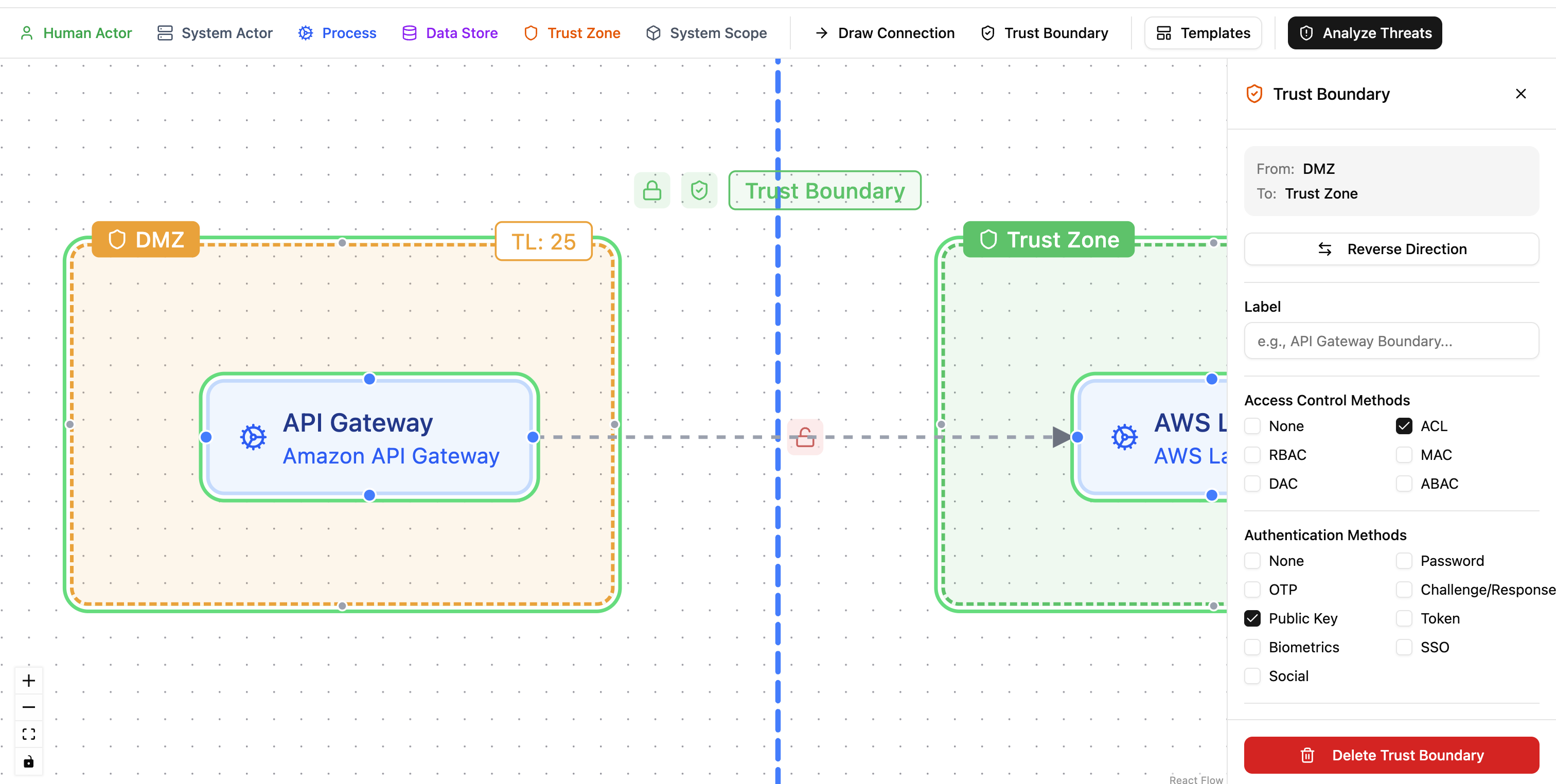Run Analyze Threats

[x=1365, y=32]
